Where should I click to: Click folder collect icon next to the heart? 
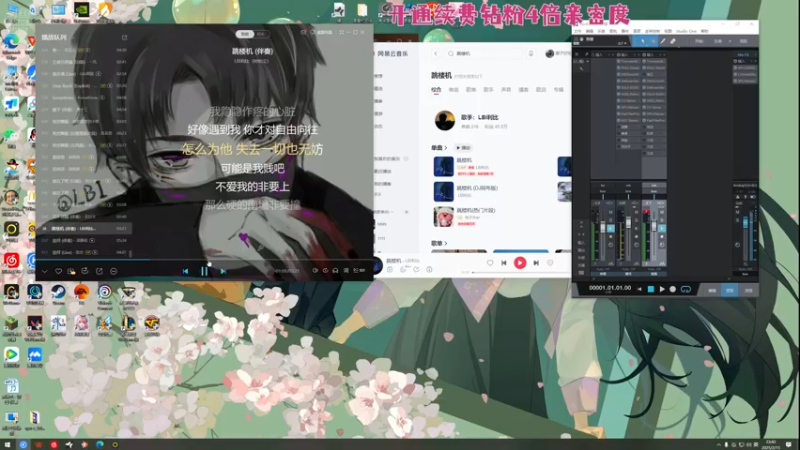(x=71, y=271)
